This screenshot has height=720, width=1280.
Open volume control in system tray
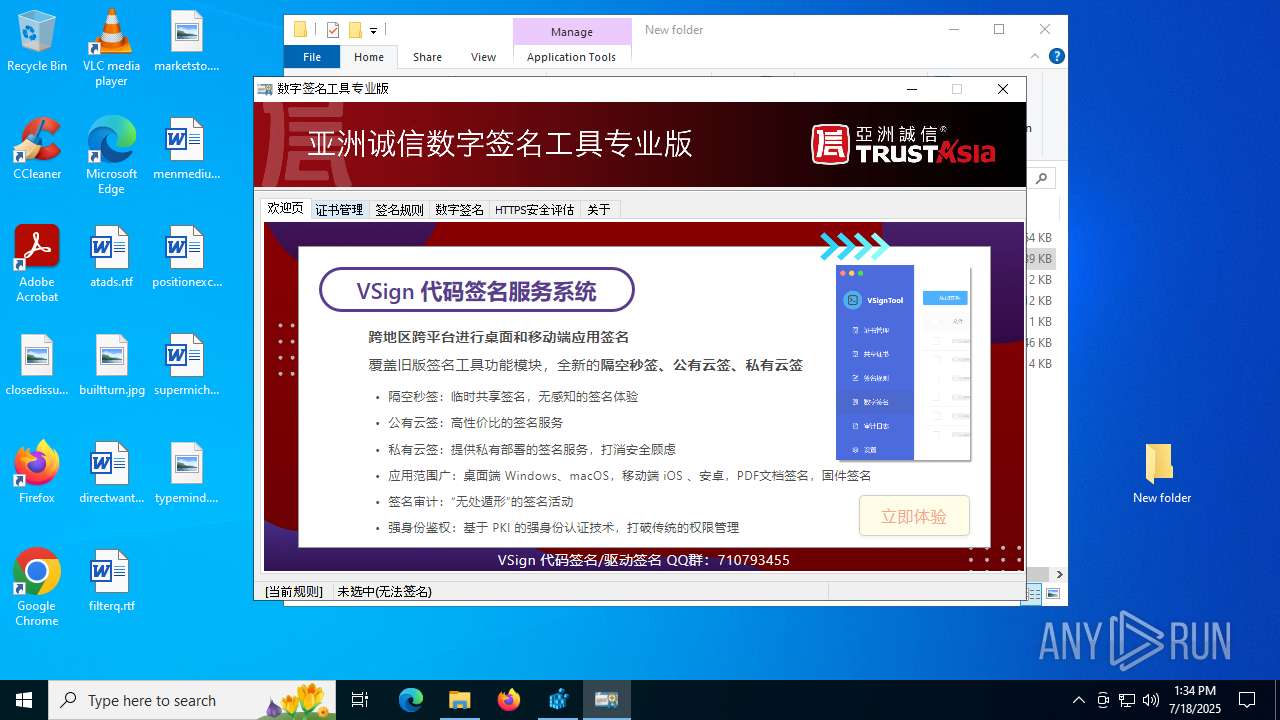pyautogui.click(x=1150, y=700)
